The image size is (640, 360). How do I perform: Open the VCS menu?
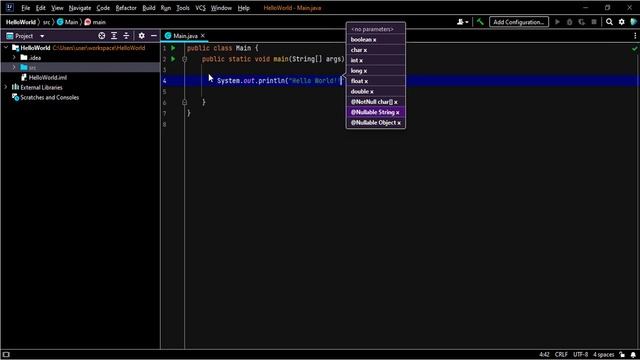(x=200, y=8)
